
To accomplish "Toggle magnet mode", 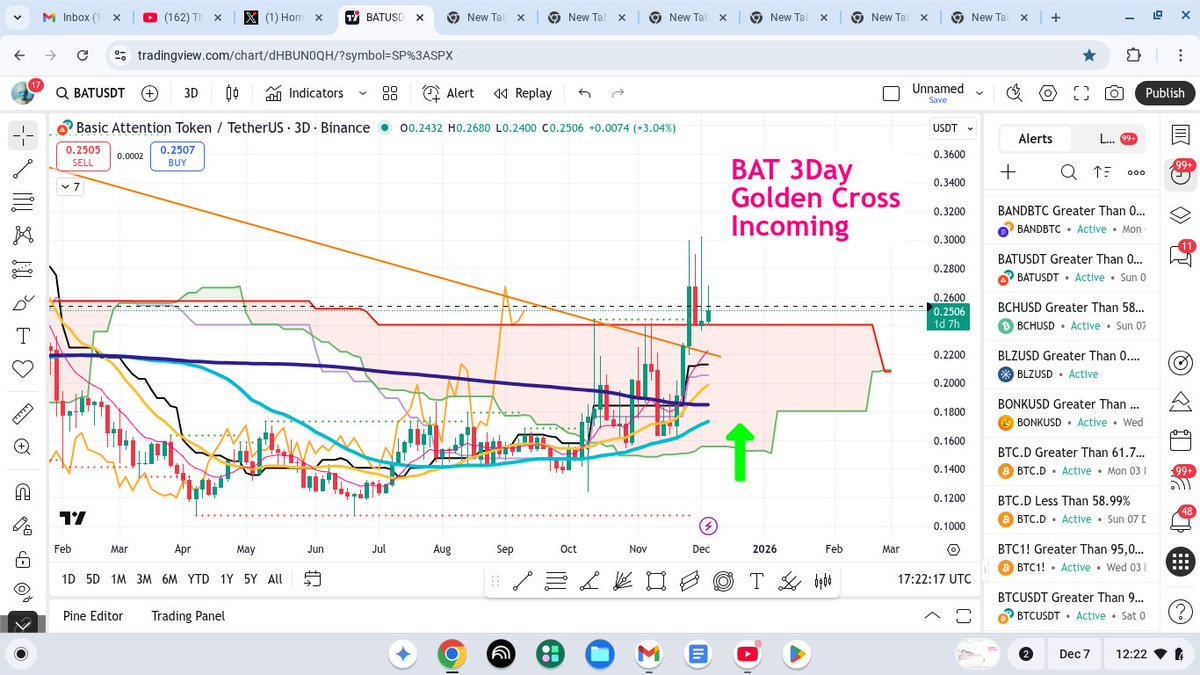I will click(x=23, y=491).
